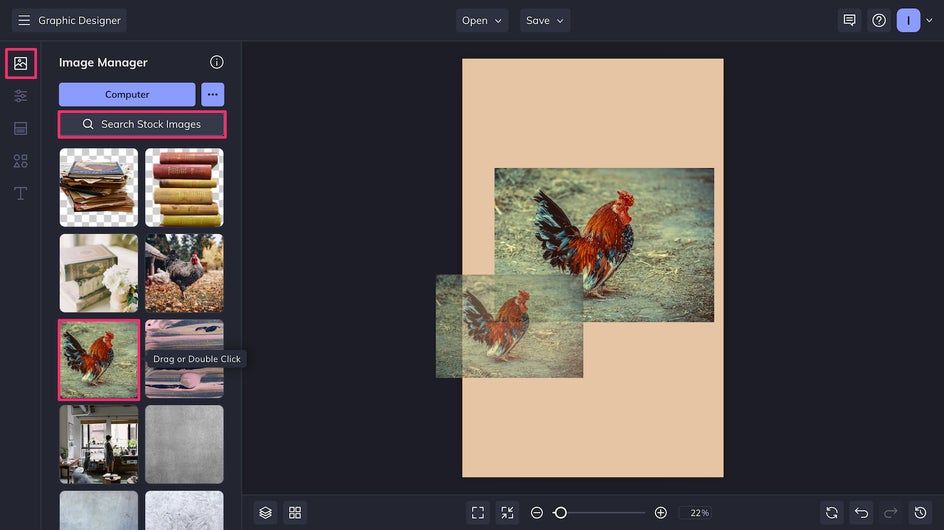
Task: Select the cafe interior thumbnail
Action: tap(99, 444)
